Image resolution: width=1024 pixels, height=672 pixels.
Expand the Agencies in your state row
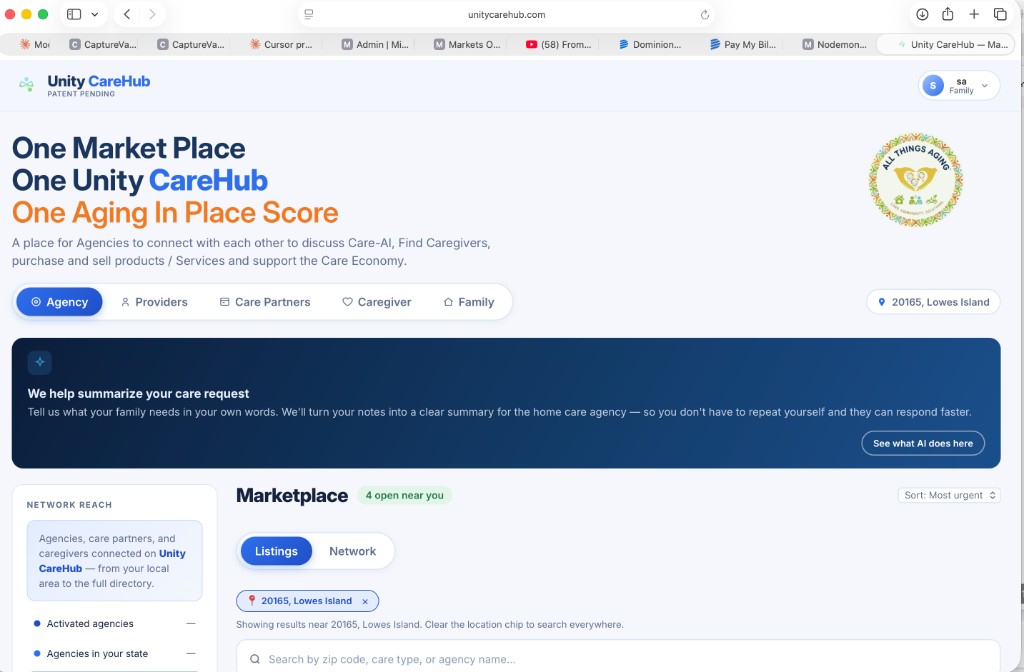[x=114, y=654]
